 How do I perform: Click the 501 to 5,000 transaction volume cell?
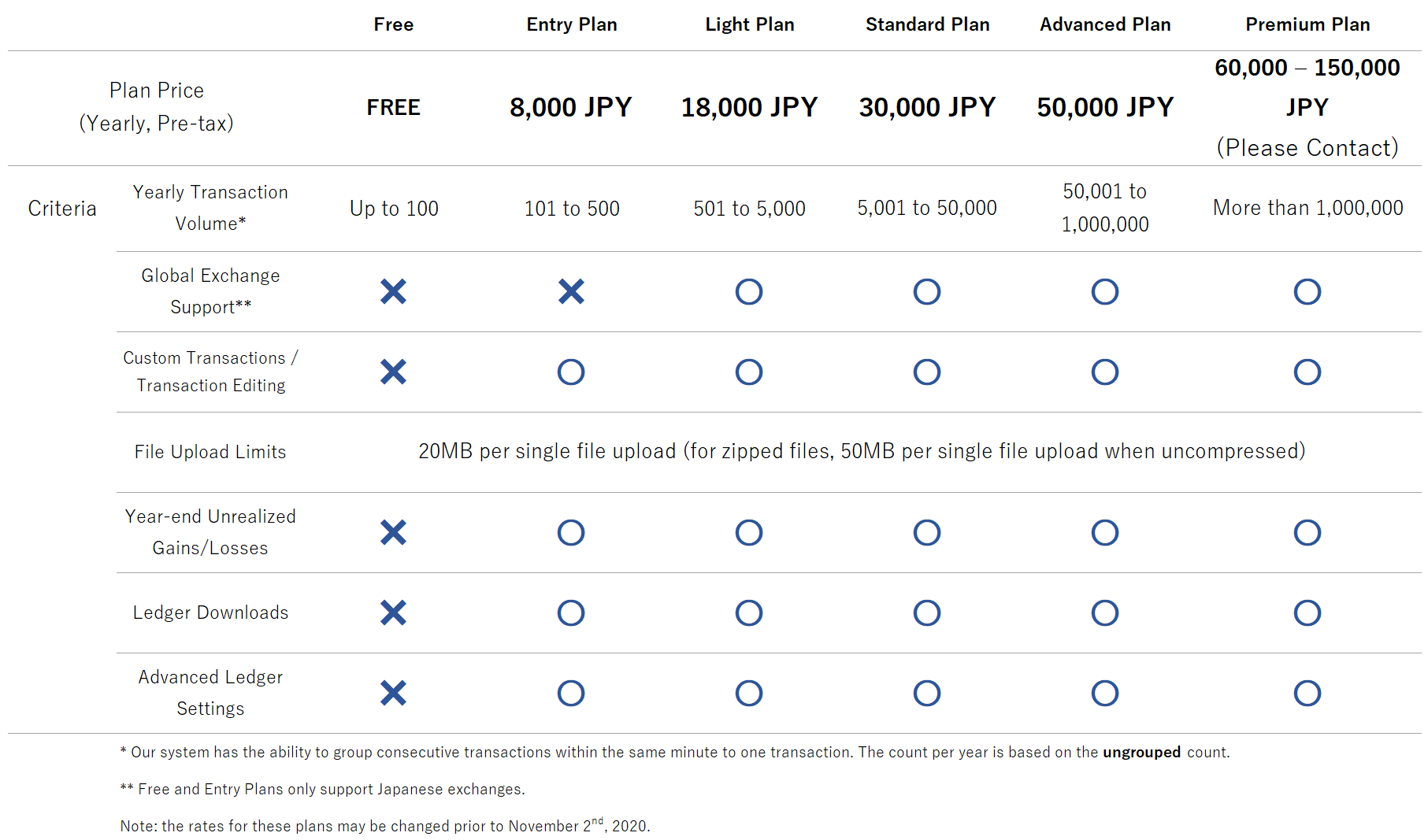[749, 209]
